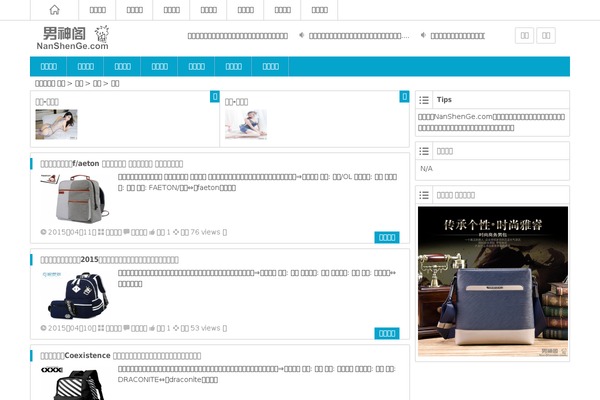
Task: Click the list icon above the bag advertisement
Action: click(x=424, y=195)
